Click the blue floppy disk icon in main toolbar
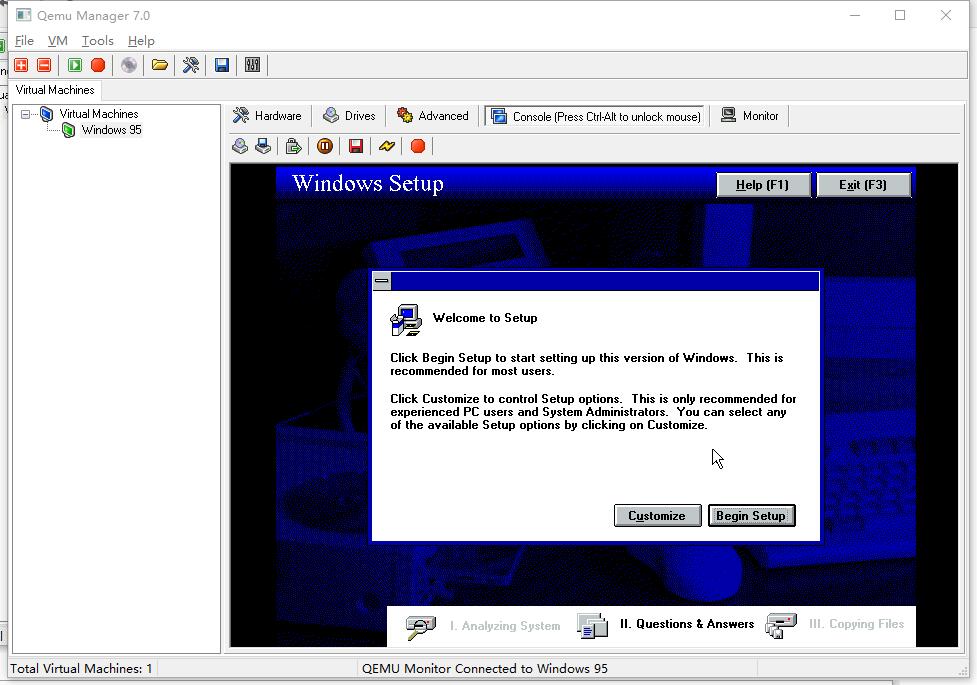Viewport: 977px width, 685px height. coord(222,65)
